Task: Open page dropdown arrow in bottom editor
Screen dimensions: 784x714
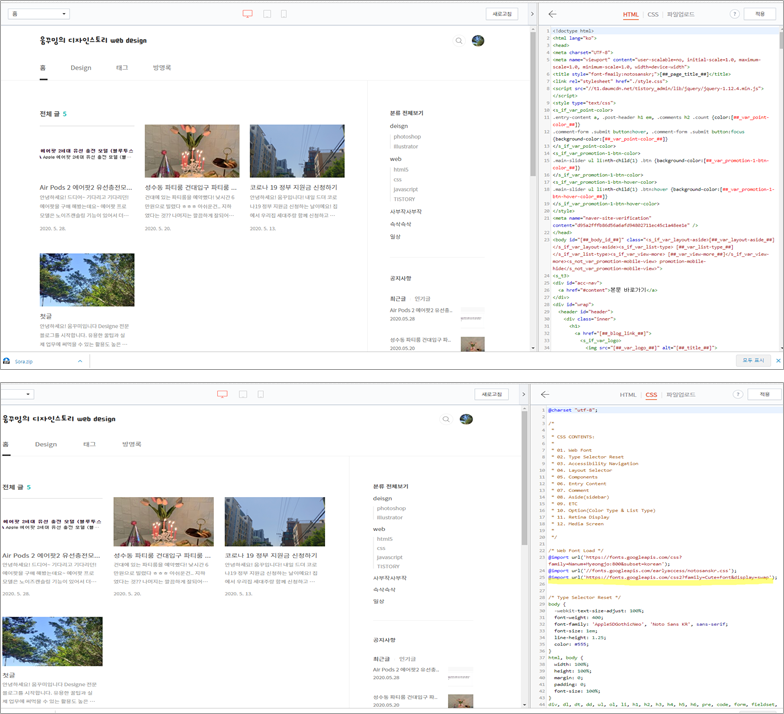Action: pos(28,394)
